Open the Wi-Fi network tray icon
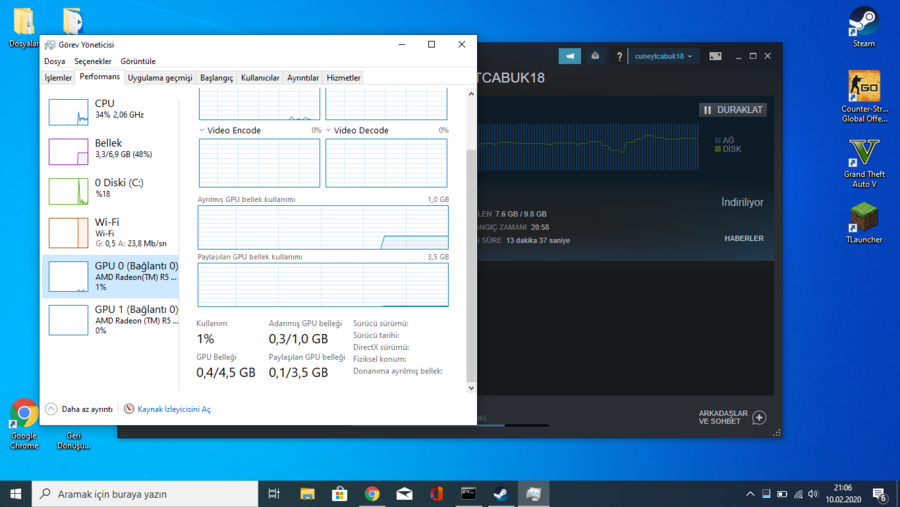This screenshot has width=900, height=507. 798,494
